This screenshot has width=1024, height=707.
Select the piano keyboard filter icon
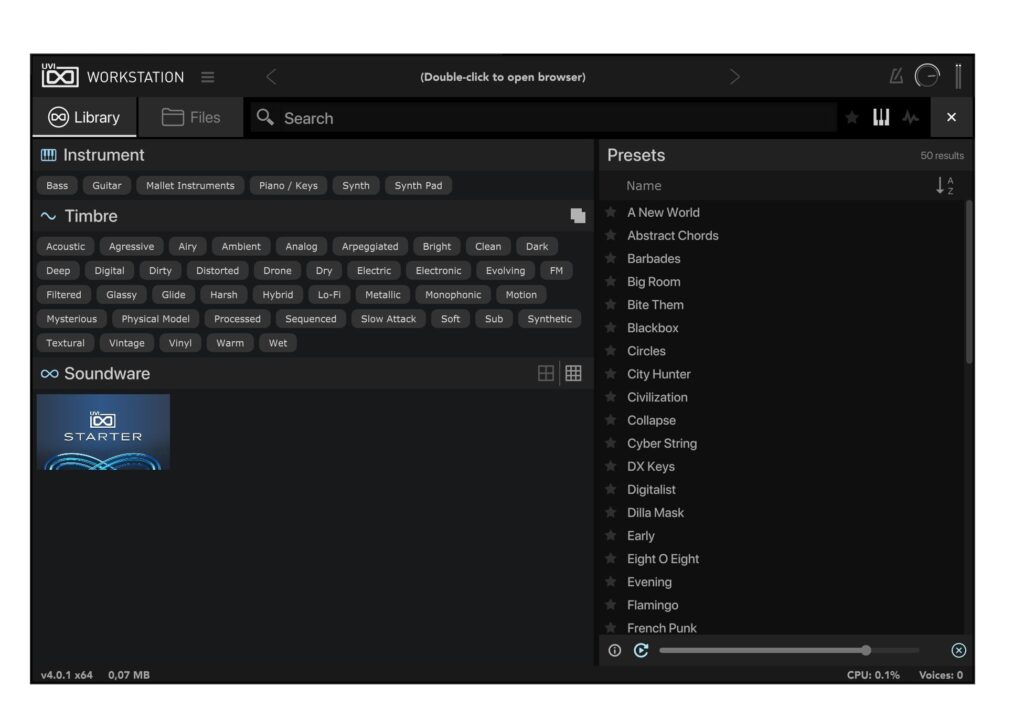pos(881,117)
